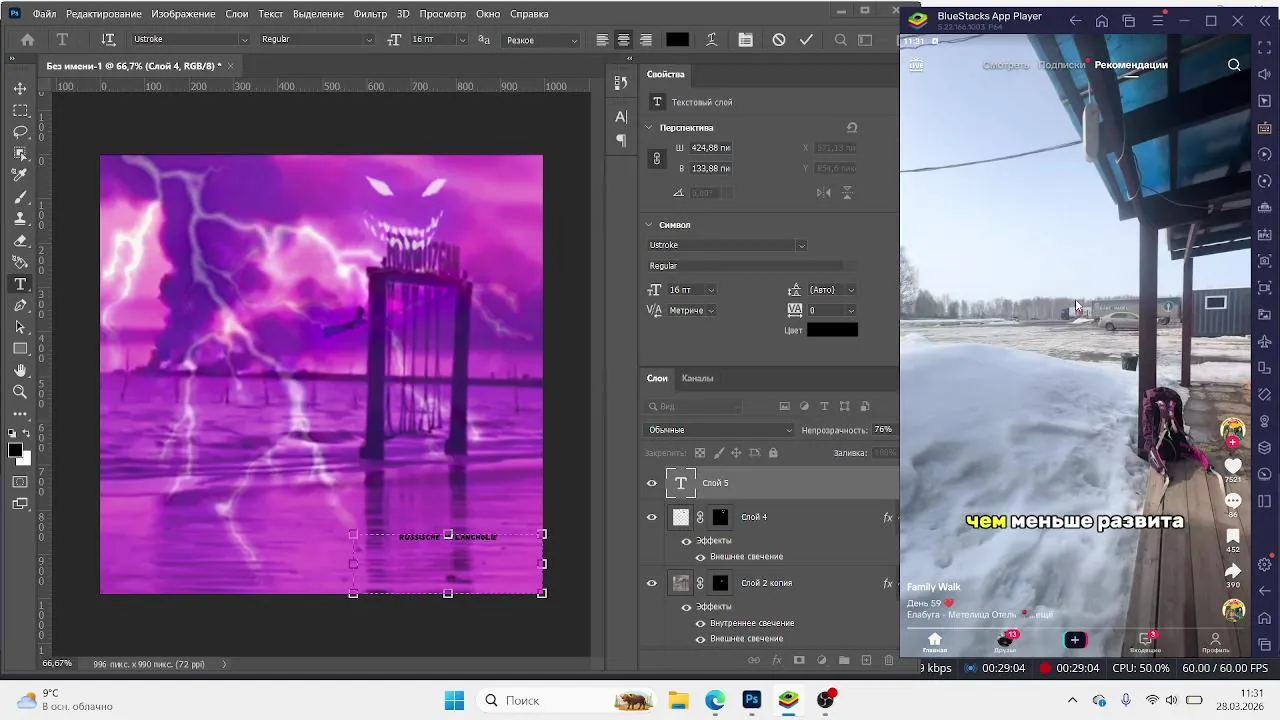The image size is (1280, 720).
Task: Add layer mask icon at Layers bottom
Action: [x=799, y=660]
